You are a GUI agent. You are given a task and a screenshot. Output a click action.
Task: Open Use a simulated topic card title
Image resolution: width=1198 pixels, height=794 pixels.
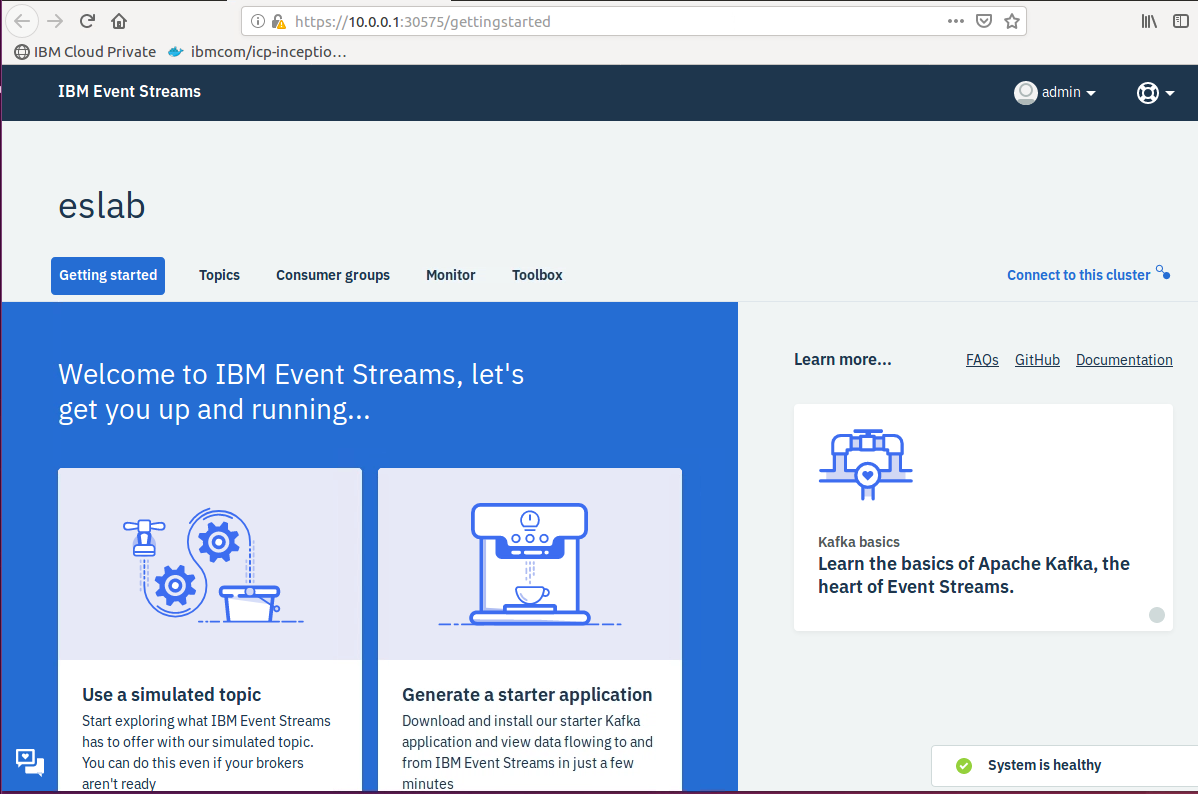point(172,695)
